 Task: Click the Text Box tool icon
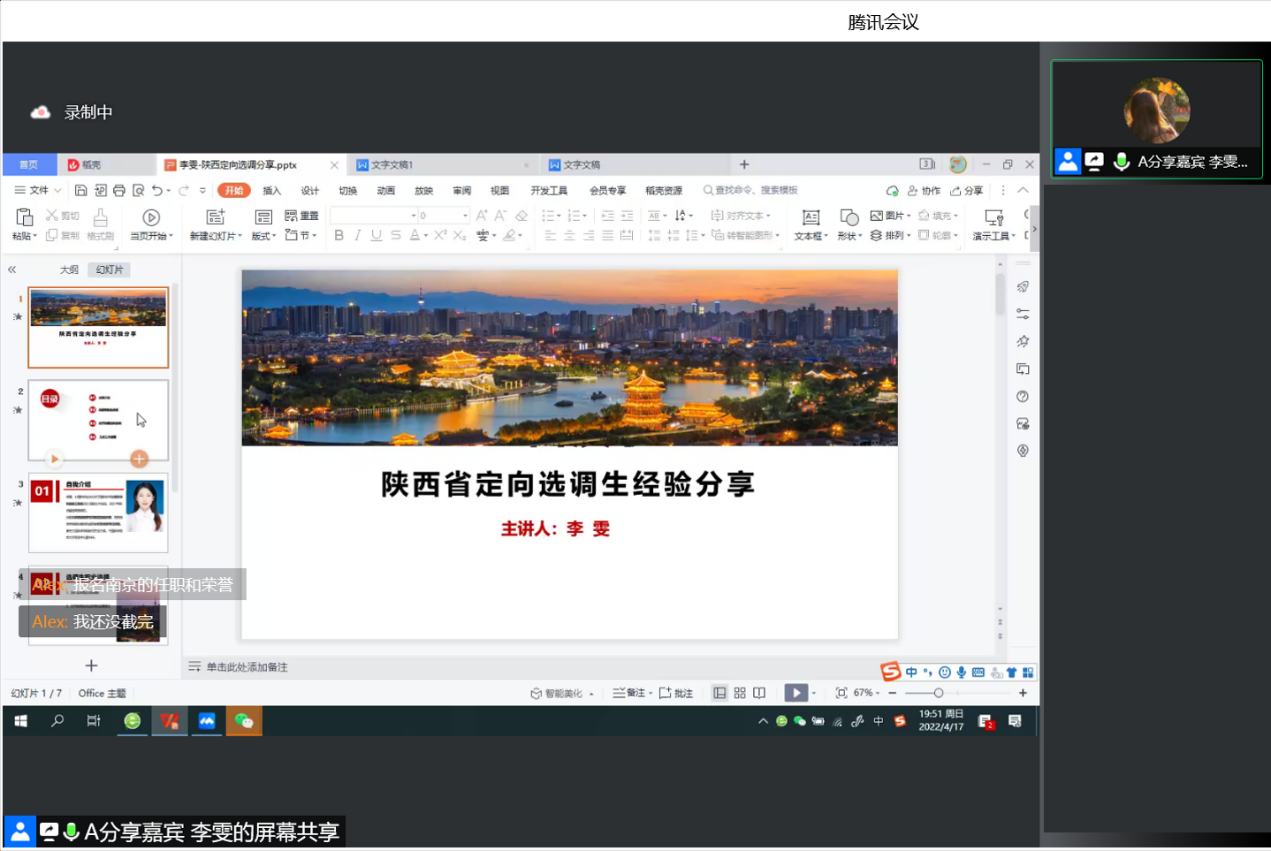click(810, 217)
